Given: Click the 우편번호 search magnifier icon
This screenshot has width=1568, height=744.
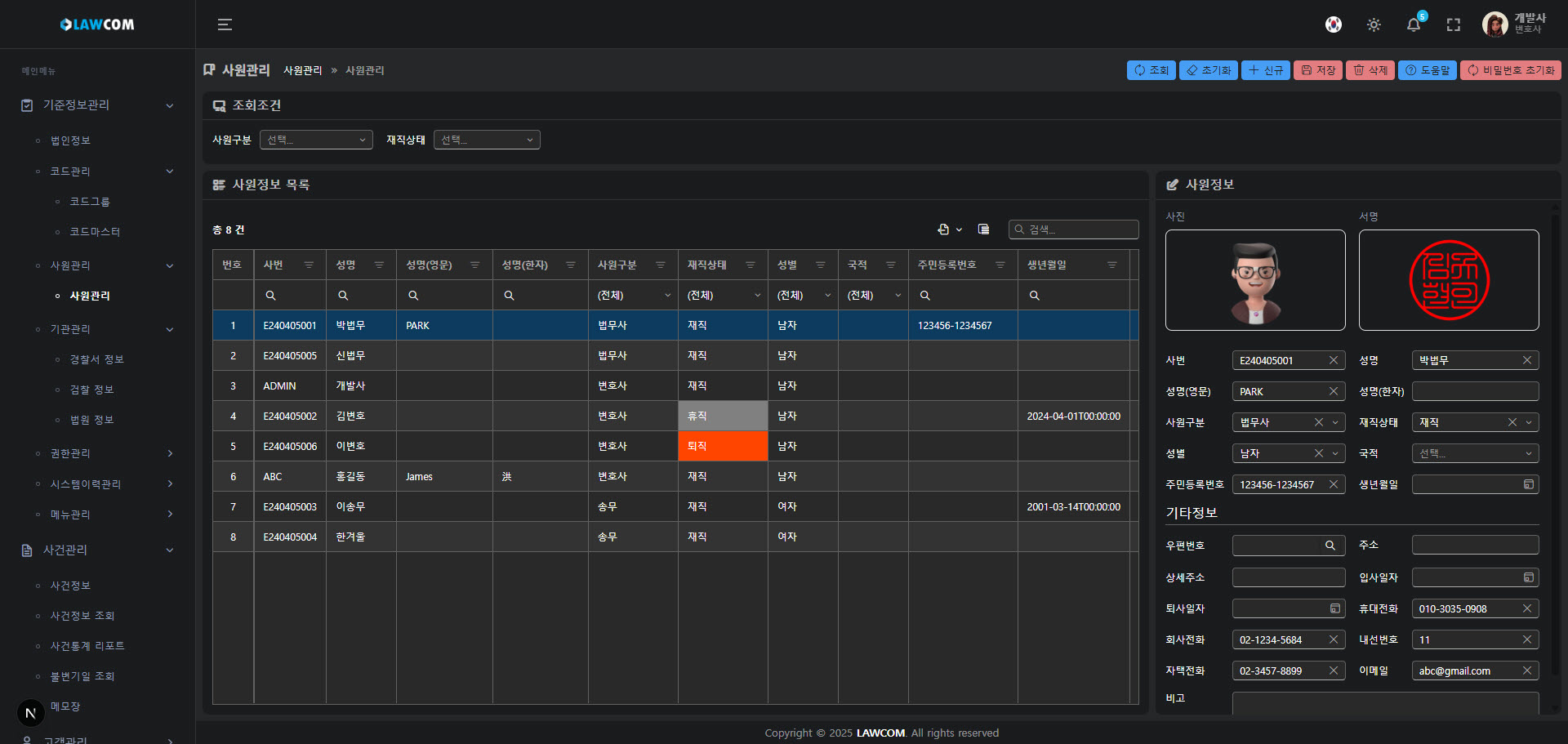Looking at the screenshot, I should coord(1330,546).
